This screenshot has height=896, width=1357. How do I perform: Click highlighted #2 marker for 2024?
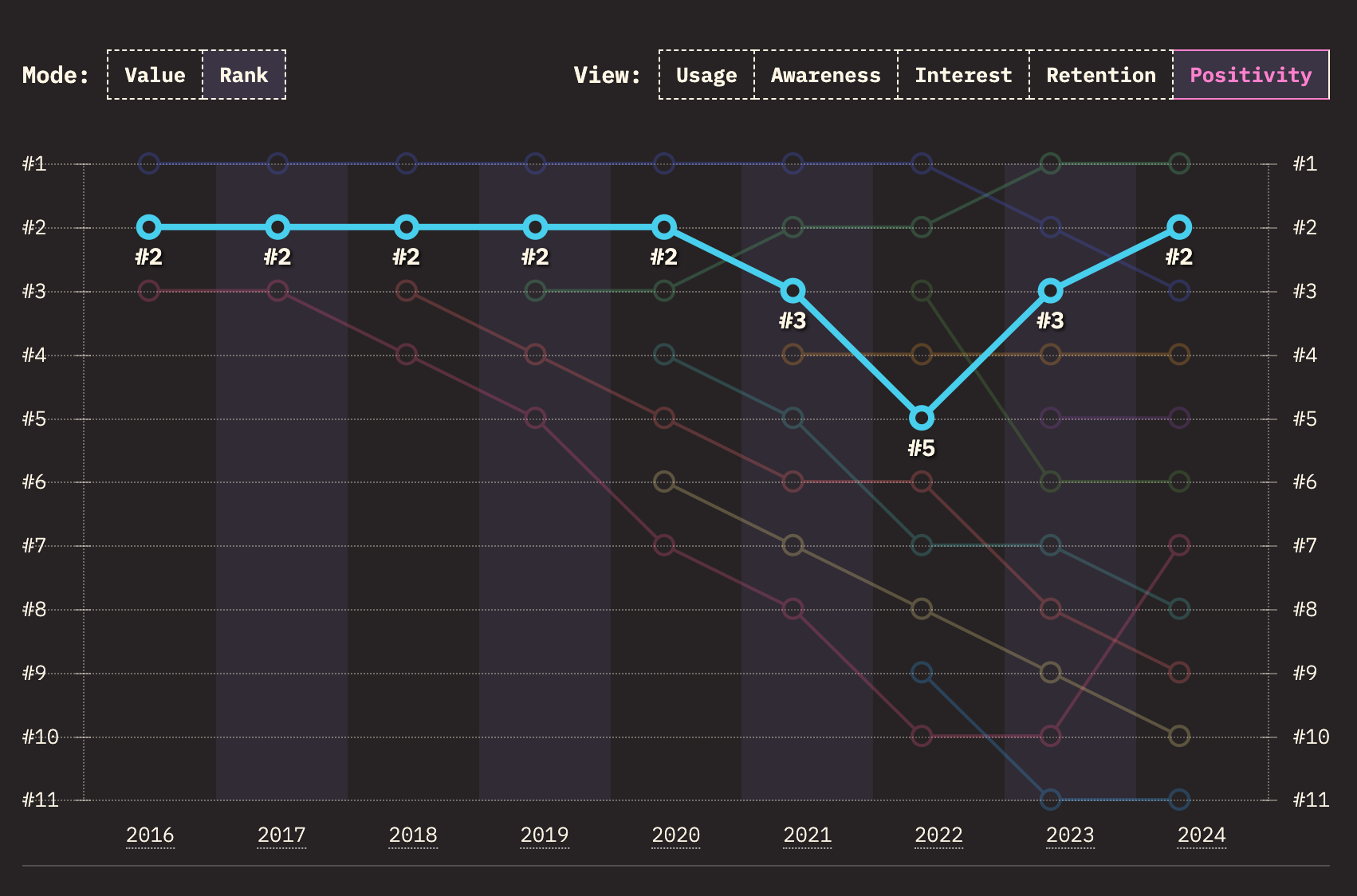tap(1179, 227)
